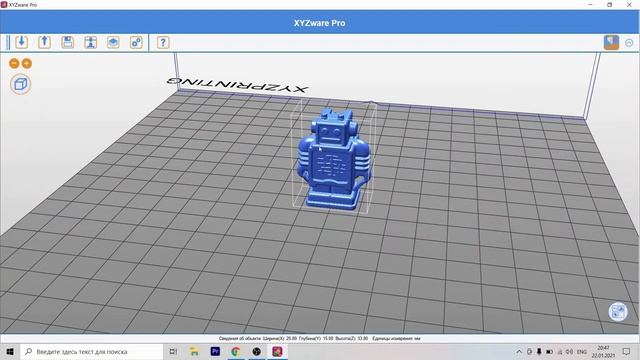Open the notification center icon
The width and height of the screenshot is (640, 360).
click(x=626, y=351)
